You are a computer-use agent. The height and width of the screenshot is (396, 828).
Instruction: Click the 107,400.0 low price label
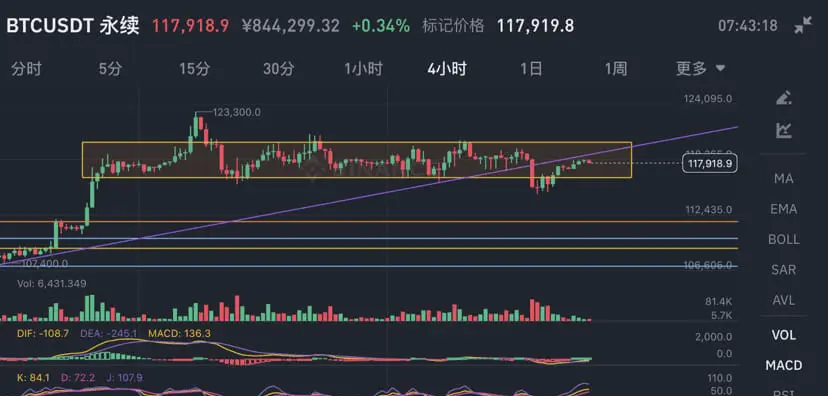44,263
